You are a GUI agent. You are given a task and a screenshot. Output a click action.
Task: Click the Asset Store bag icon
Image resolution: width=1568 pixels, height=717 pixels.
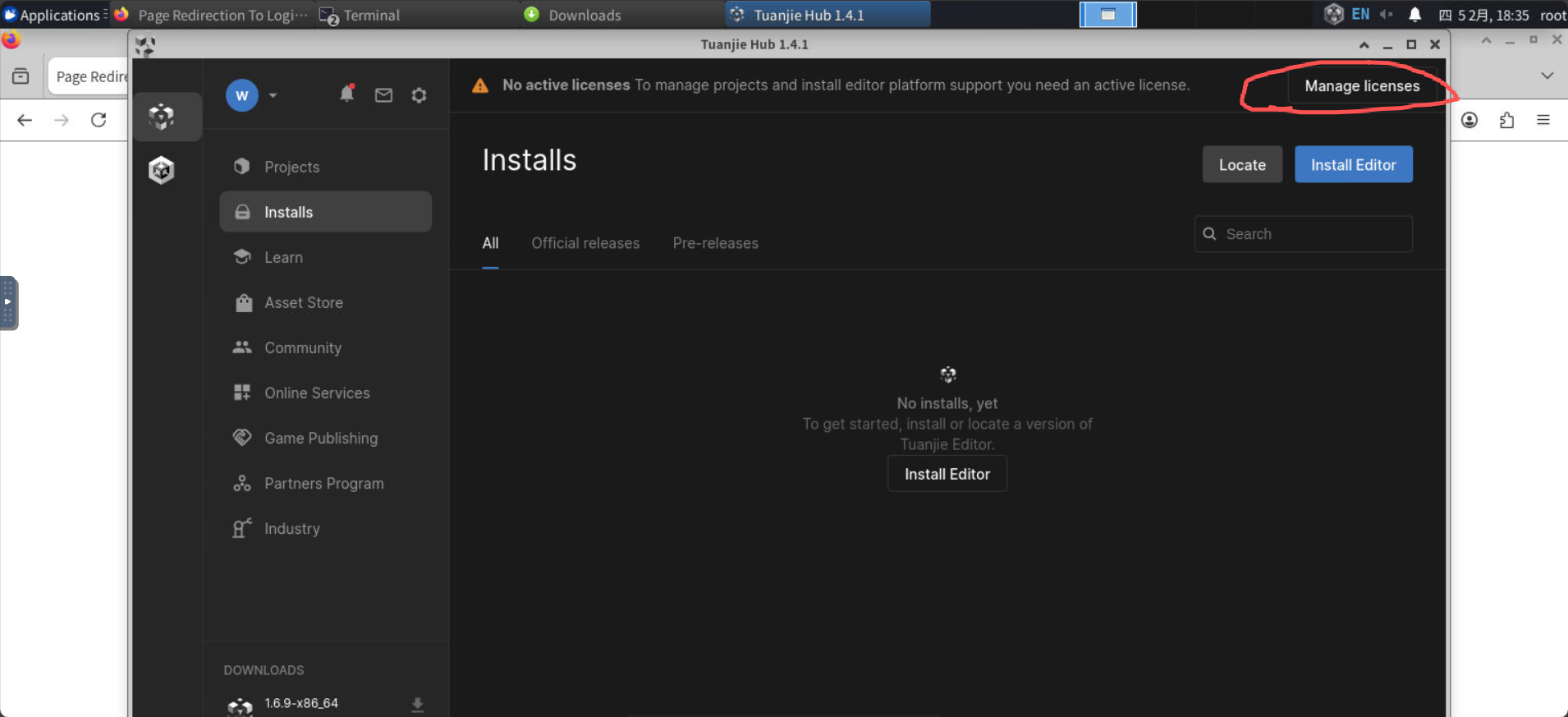click(244, 302)
